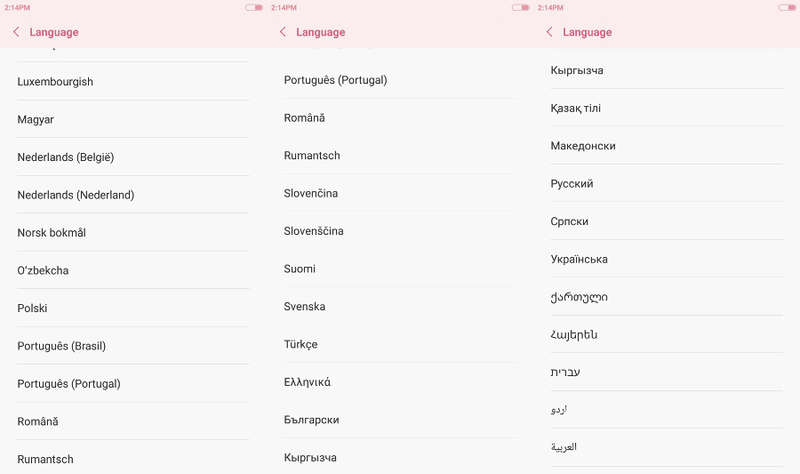Select O'zbekcha language entry
Screen dimensions: 800x474
[133, 270]
